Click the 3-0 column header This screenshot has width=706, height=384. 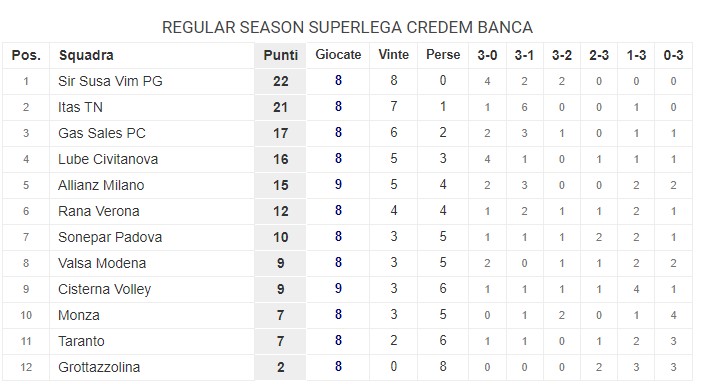coord(487,55)
